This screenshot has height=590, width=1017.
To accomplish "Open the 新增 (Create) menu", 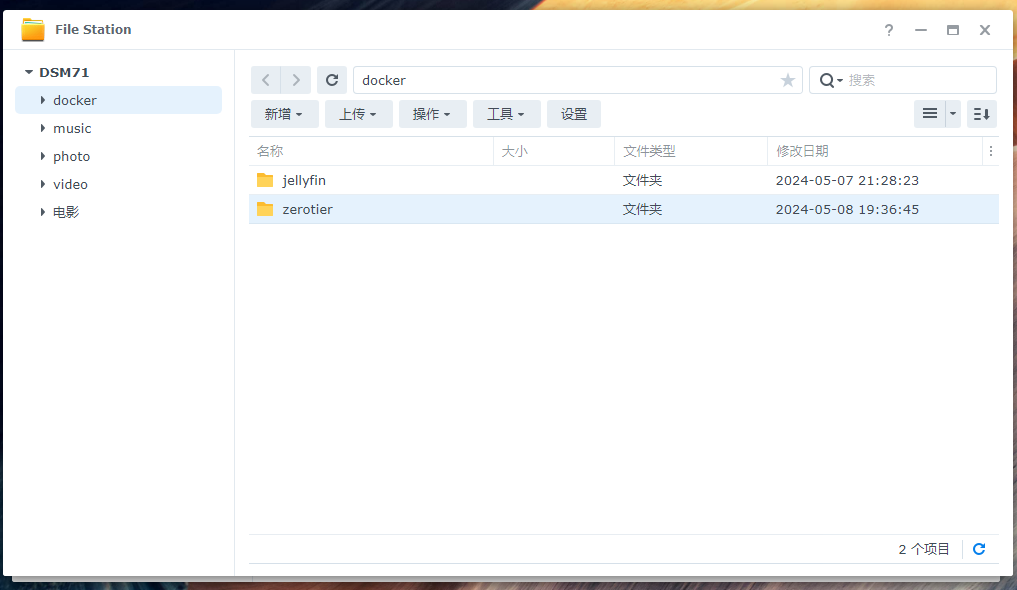I will [284, 114].
